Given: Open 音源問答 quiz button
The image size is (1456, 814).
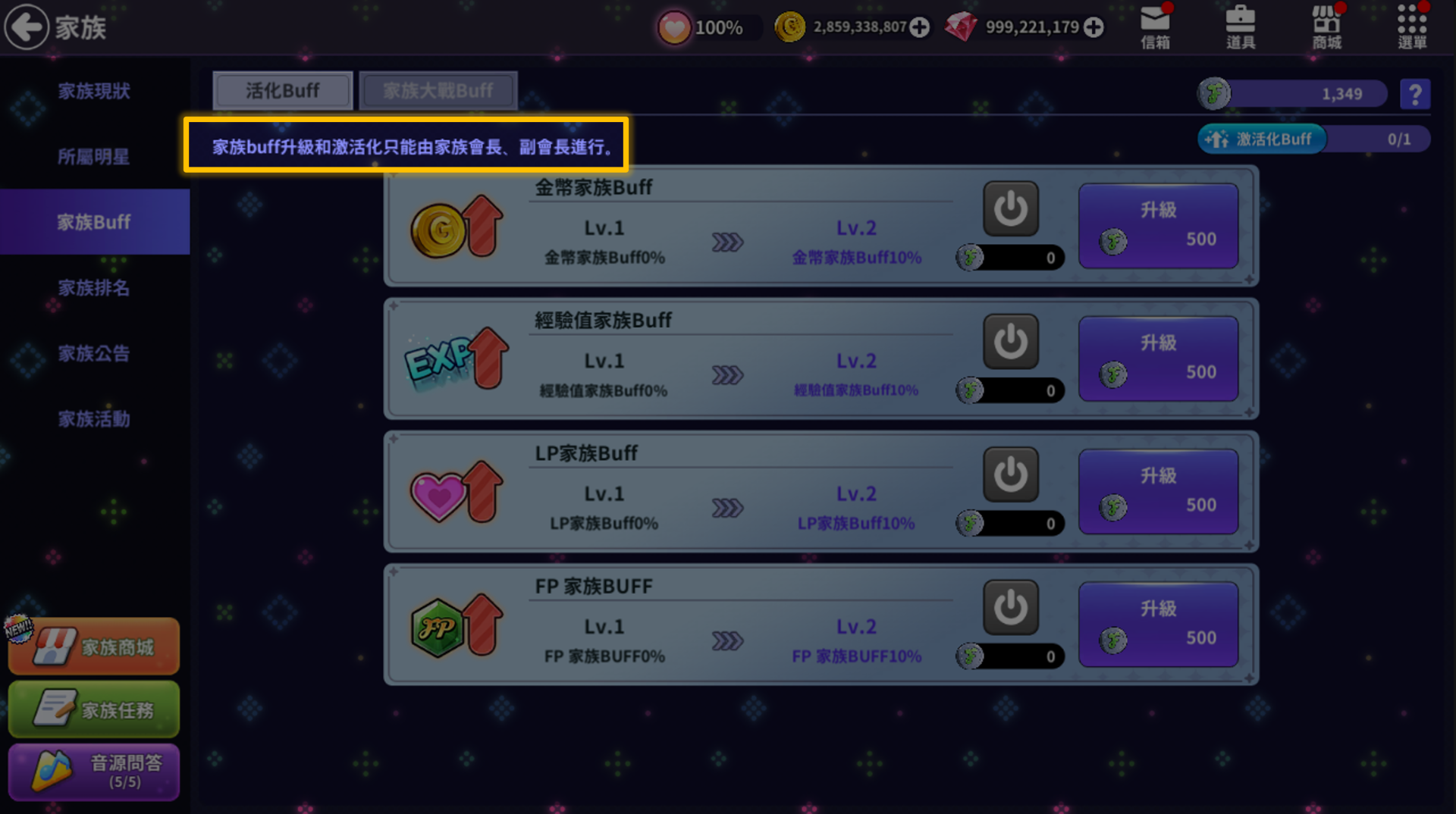Looking at the screenshot, I should point(94,772).
